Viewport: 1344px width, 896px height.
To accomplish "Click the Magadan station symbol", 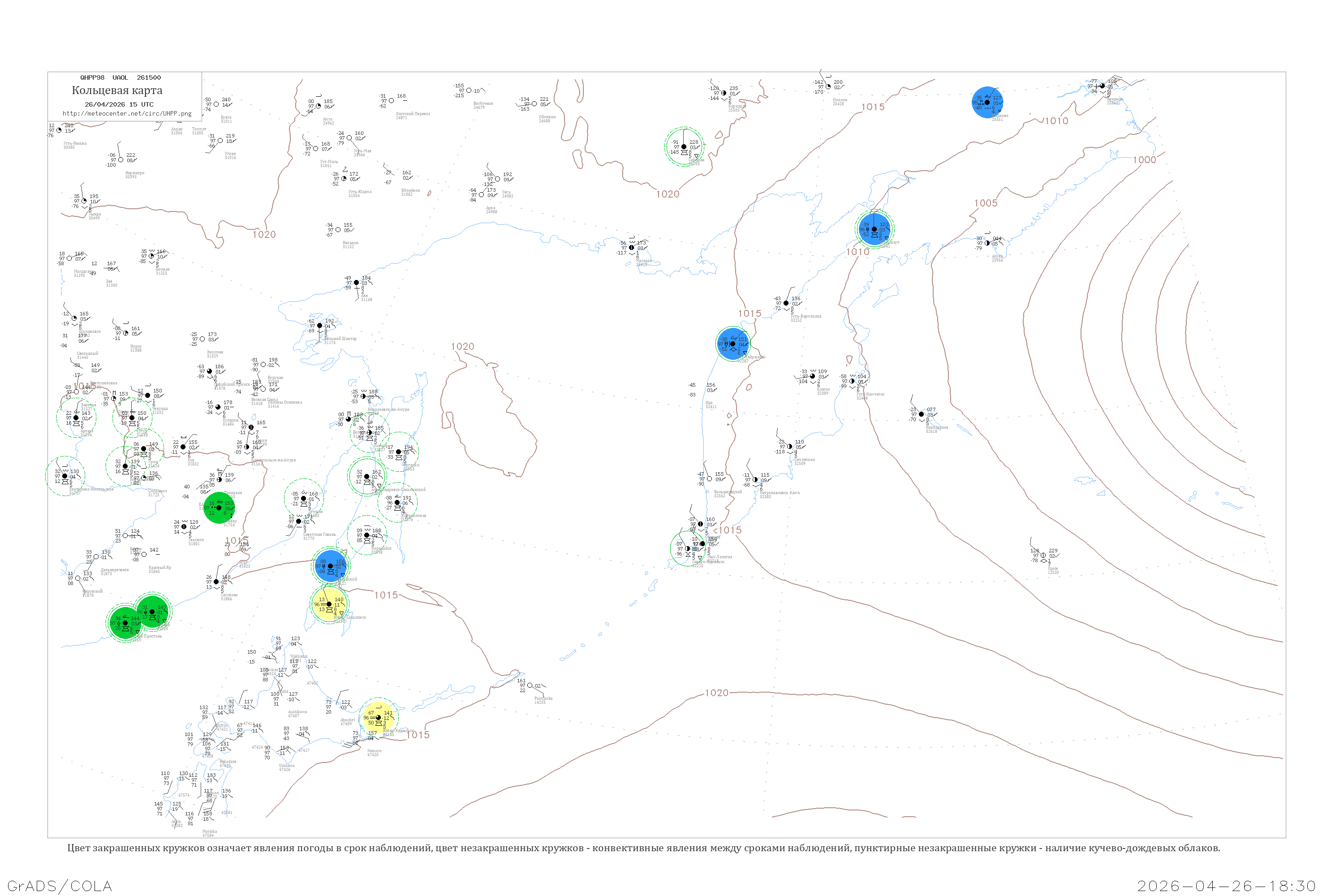I will click(x=631, y=247).
